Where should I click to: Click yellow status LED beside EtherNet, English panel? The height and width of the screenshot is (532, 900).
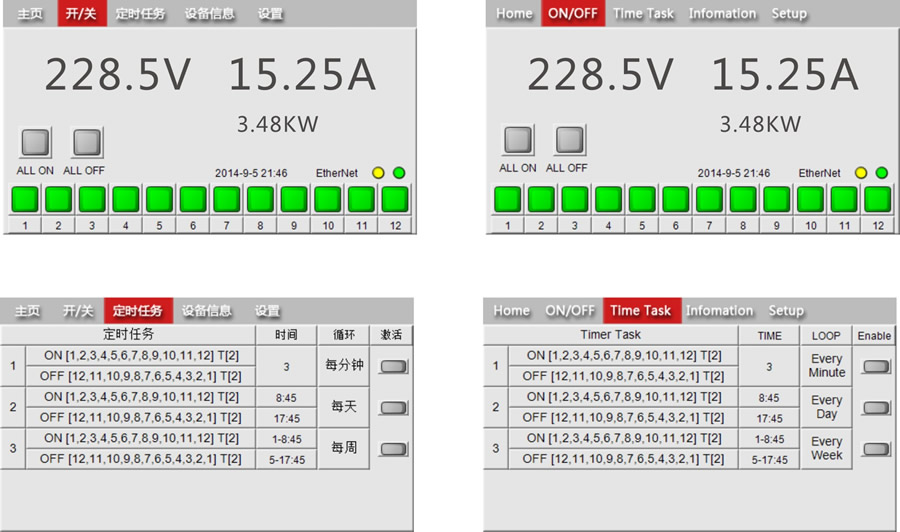[x=860, y=173]
